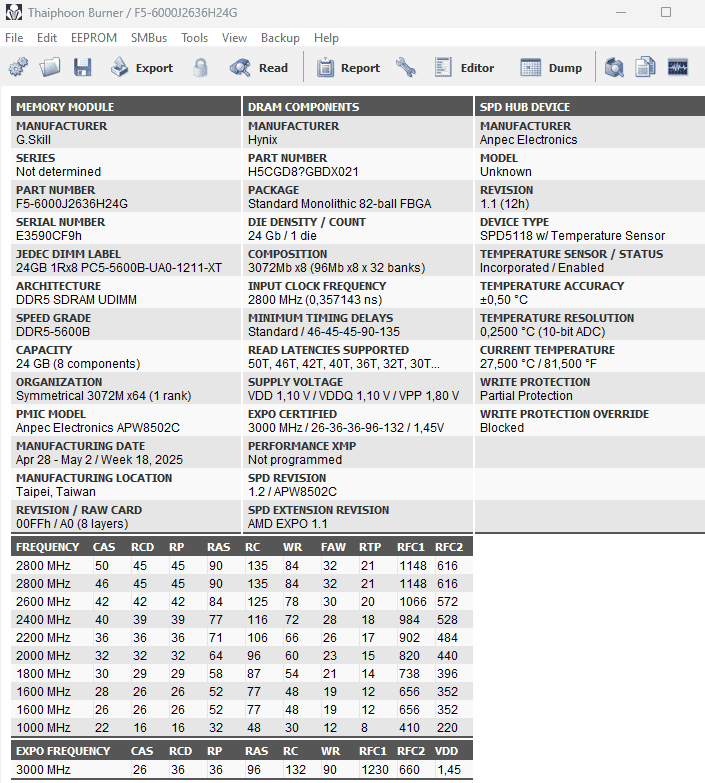Open the EEPROM menu
The width and height of the screenshot is (705, 783).
pyautogui.click(x=94, y=38)
